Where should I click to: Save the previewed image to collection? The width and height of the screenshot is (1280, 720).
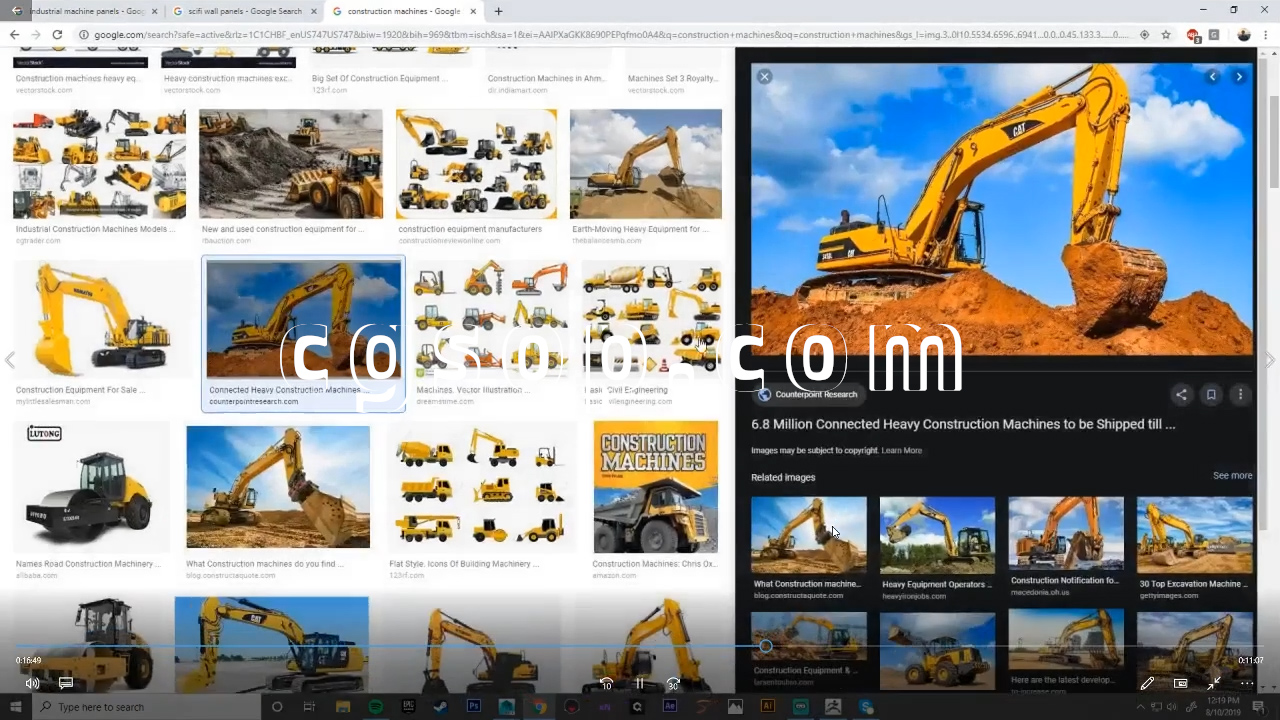[x=1211, y=394]
